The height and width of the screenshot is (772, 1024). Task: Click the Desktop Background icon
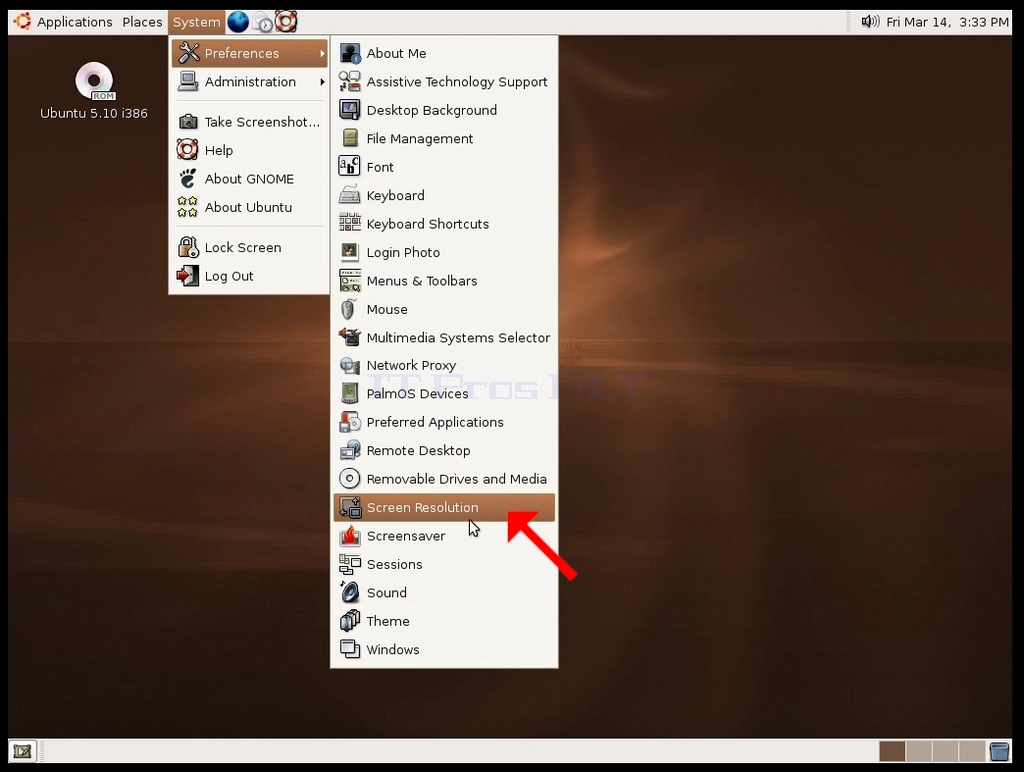(350, 110)
